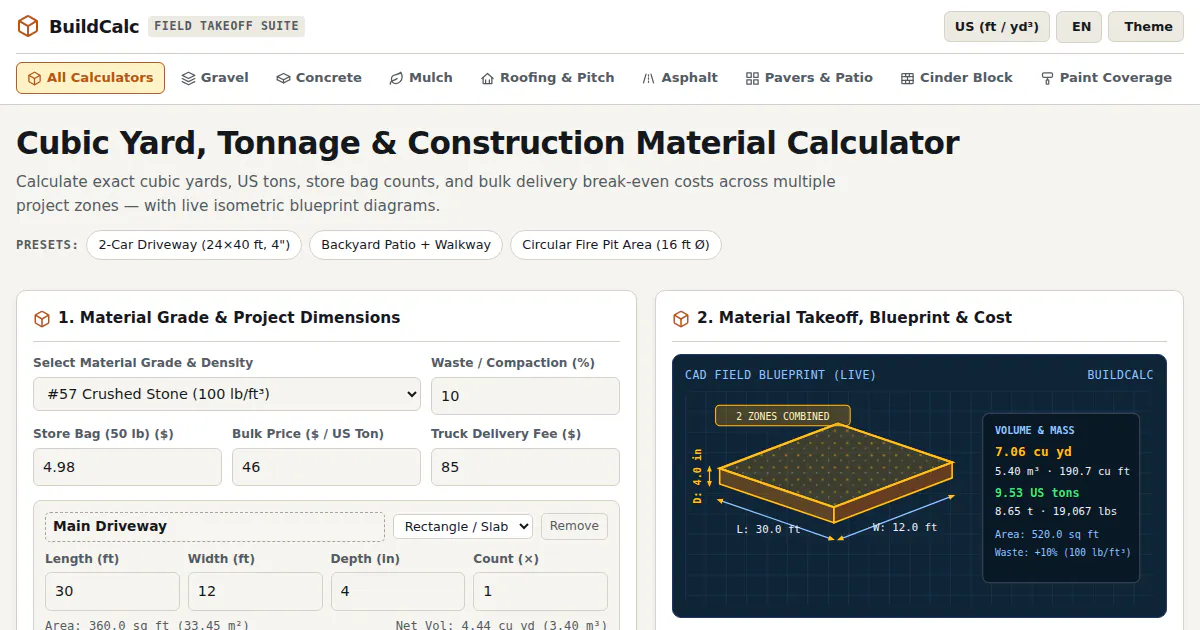Click the 2 ZONES COMBINED blueprint label

point(783,416)
